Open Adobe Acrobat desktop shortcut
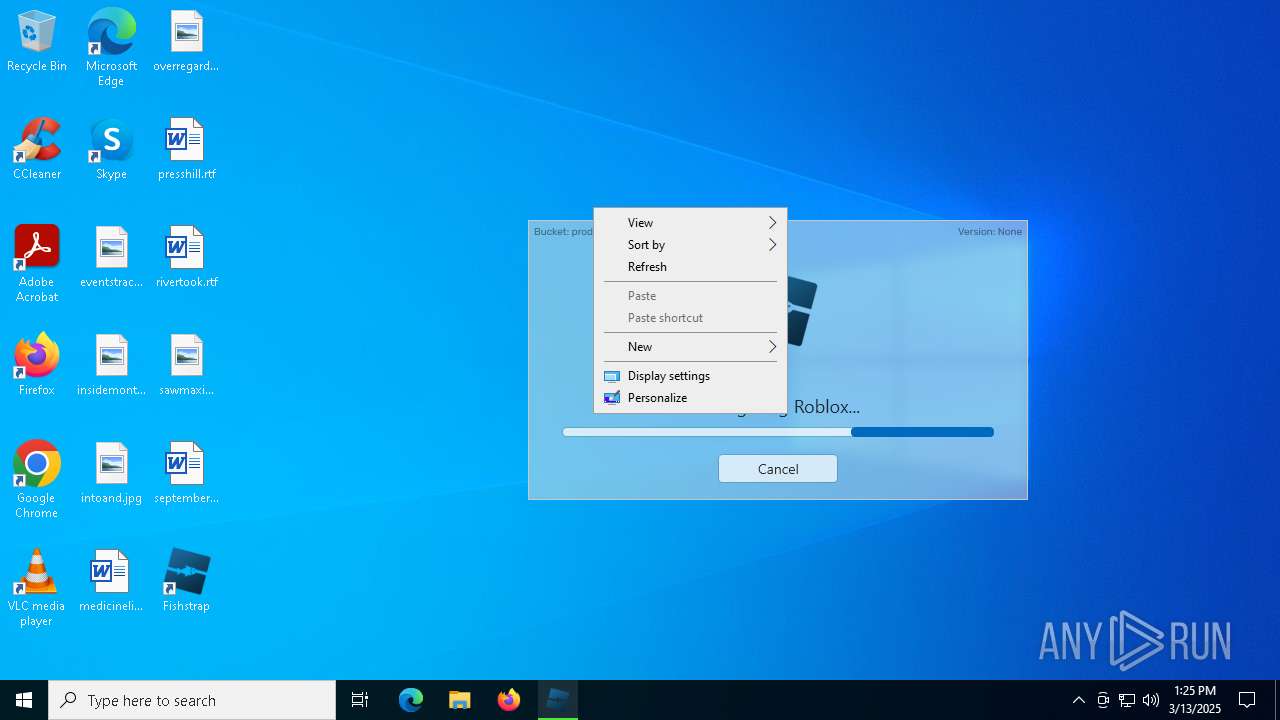 tap(37, 264)
